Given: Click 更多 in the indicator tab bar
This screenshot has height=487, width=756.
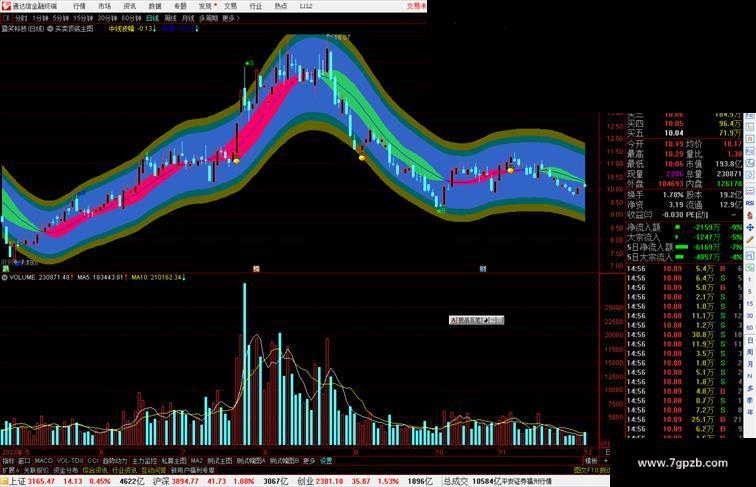Looking at the screenshot, I should (x=309, y=461).
